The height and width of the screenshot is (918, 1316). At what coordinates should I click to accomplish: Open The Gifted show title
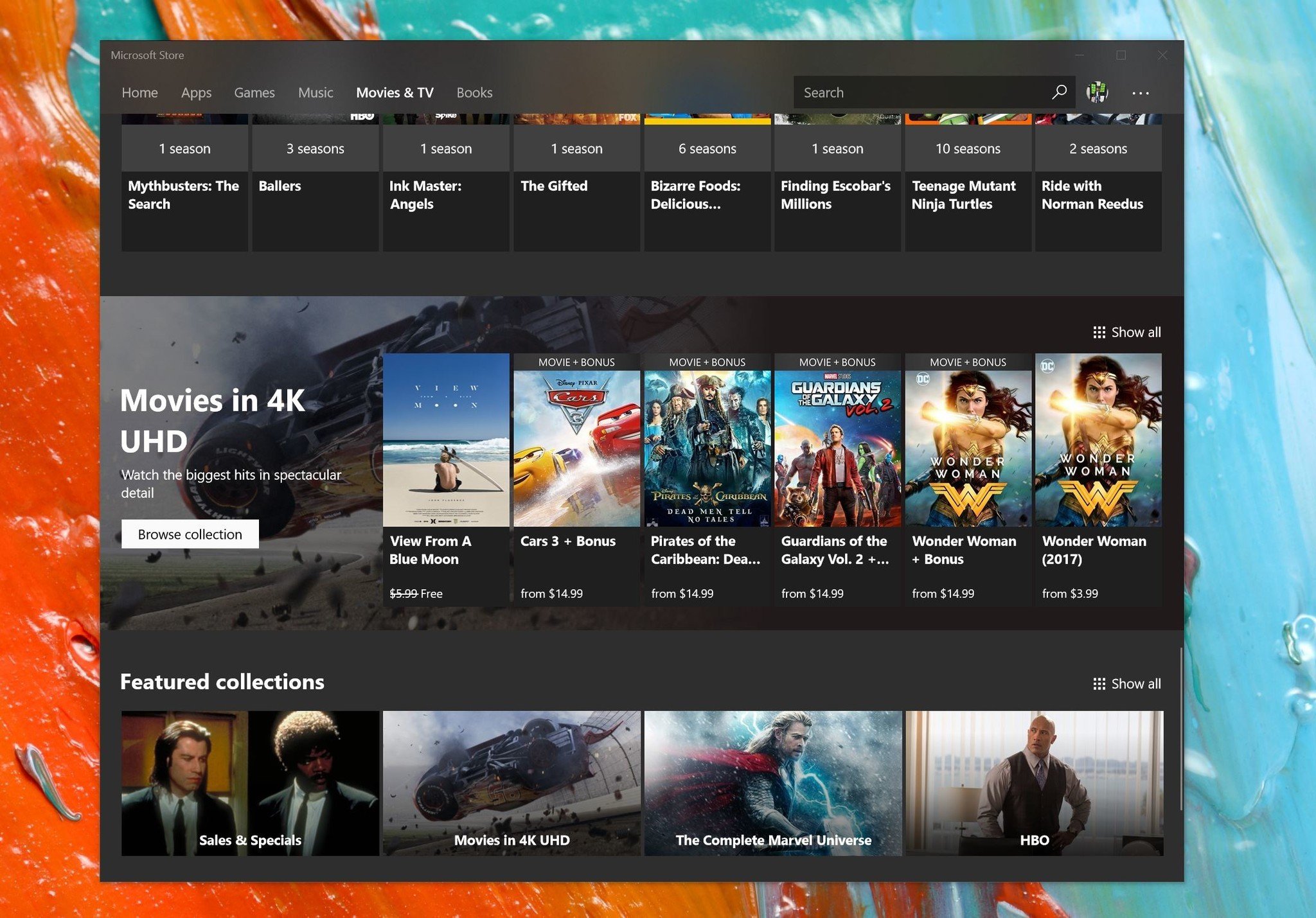point(554,186)
